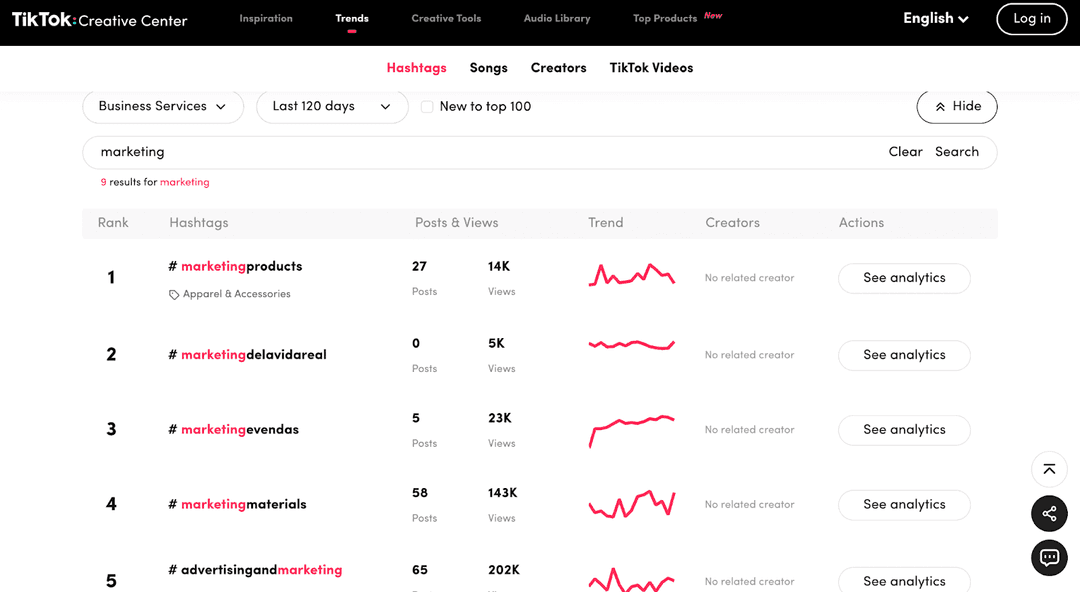
Task: Open the Audio Library menu item
Action: tap(557, 17)
